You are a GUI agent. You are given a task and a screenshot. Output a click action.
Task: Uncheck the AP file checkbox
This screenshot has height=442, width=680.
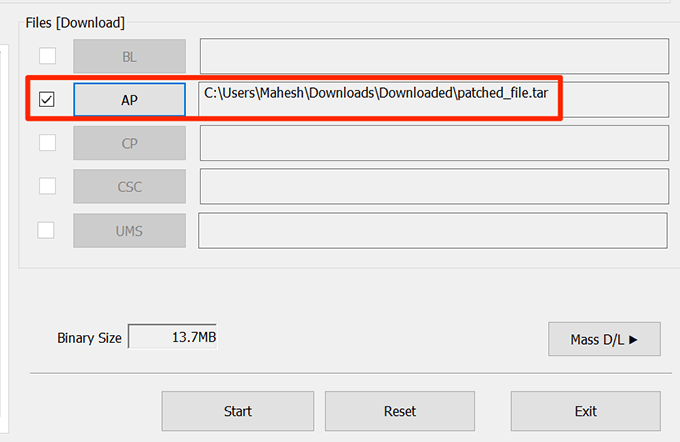[x=46, y=99]
